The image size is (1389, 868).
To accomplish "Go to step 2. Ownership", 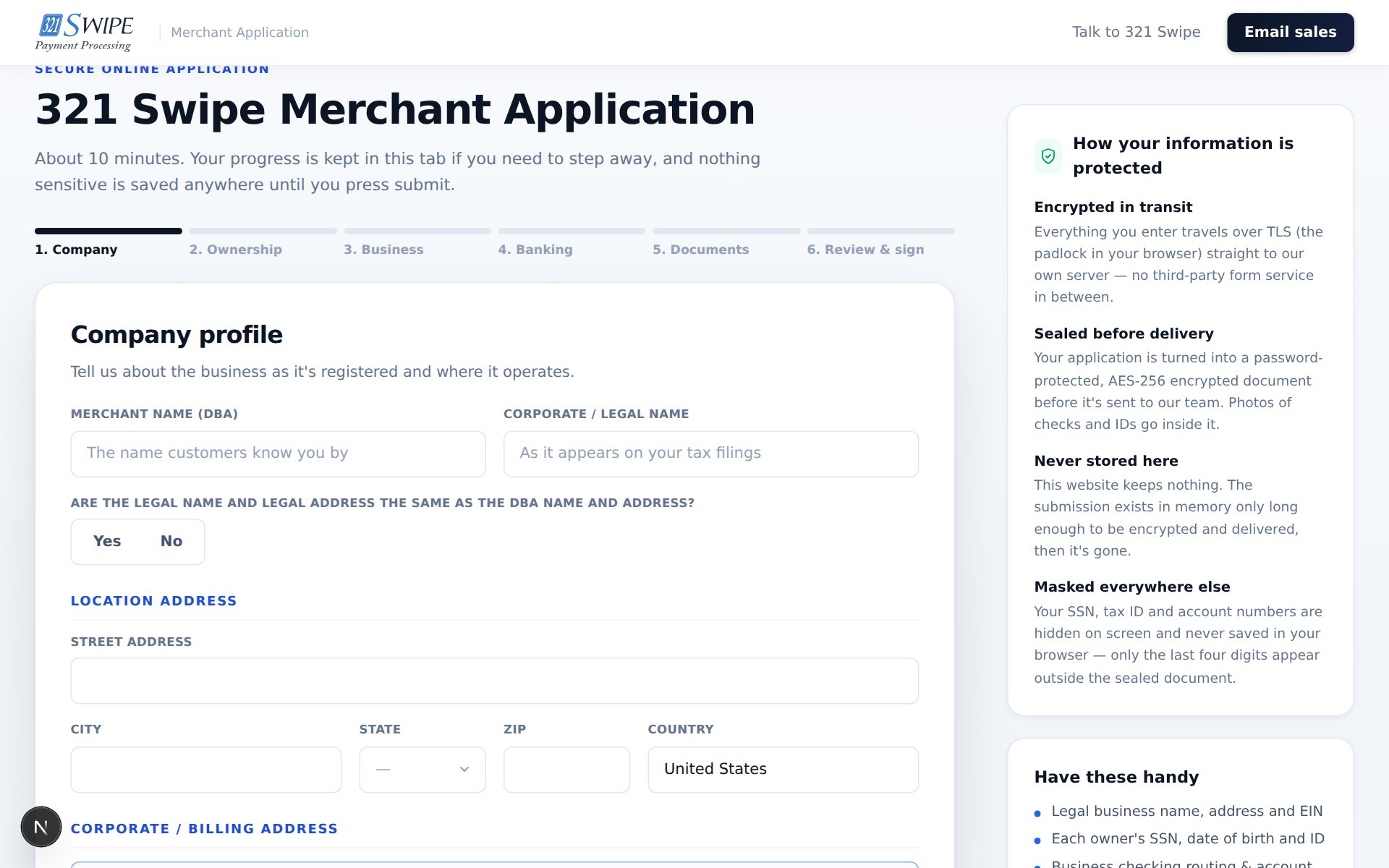I will (263, 243).
